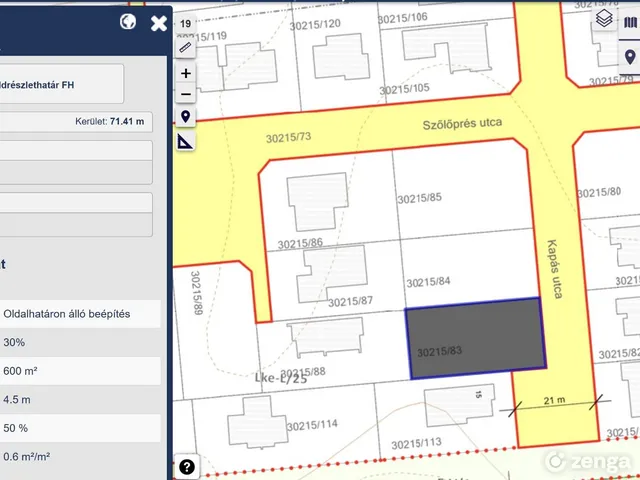Select the triangle angle measurement tool
Viewport: 640px width, 480px height.
[185, 142]
